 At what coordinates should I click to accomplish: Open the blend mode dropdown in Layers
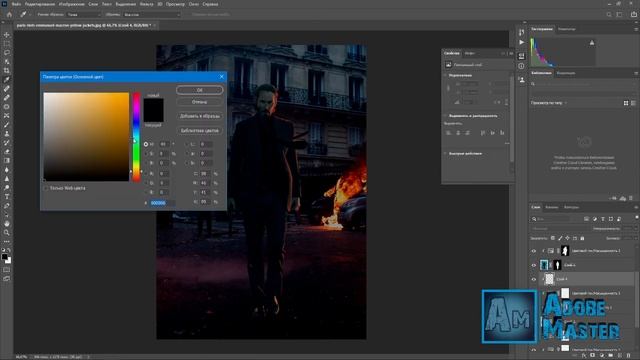point(561,229)
